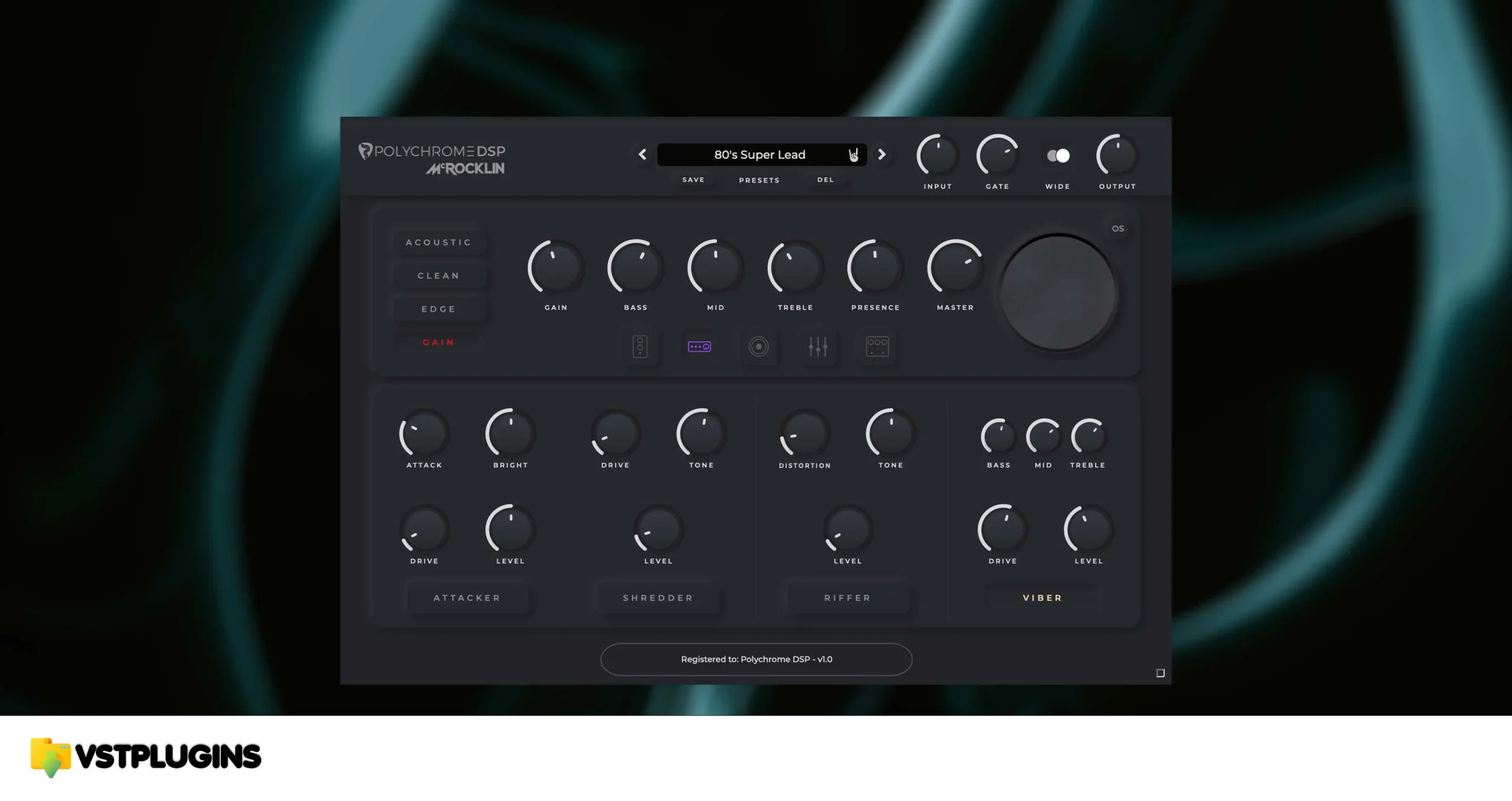Toggle the OS oversampling button
This screenshot has height=801, width=1512.
tap(1117, 228)
